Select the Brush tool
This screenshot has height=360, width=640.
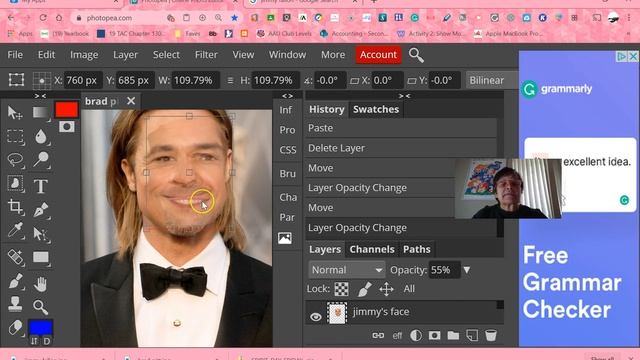click(x=16, y=282)
